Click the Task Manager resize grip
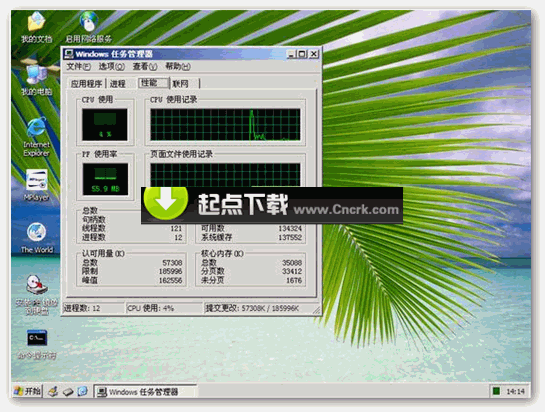Viewport: 545px width, 412px height. [316, 310]
